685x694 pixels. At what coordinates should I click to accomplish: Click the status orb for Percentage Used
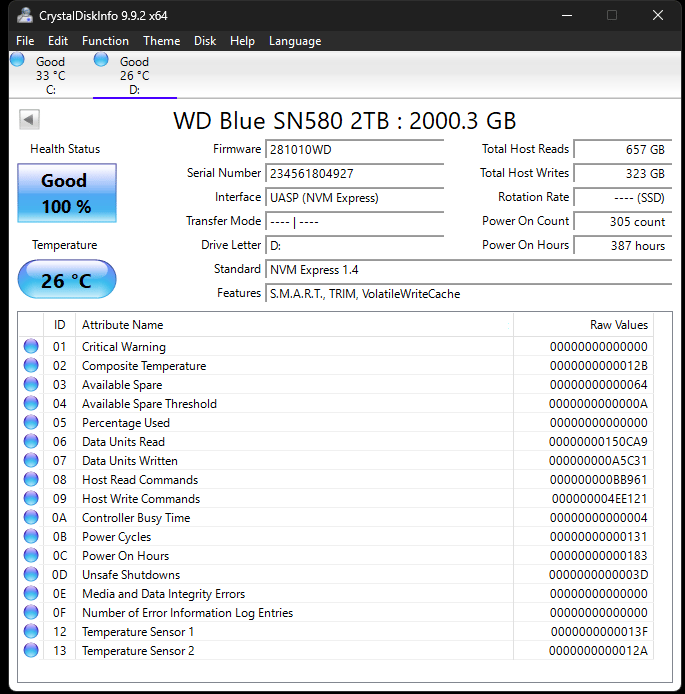(31, 422)
